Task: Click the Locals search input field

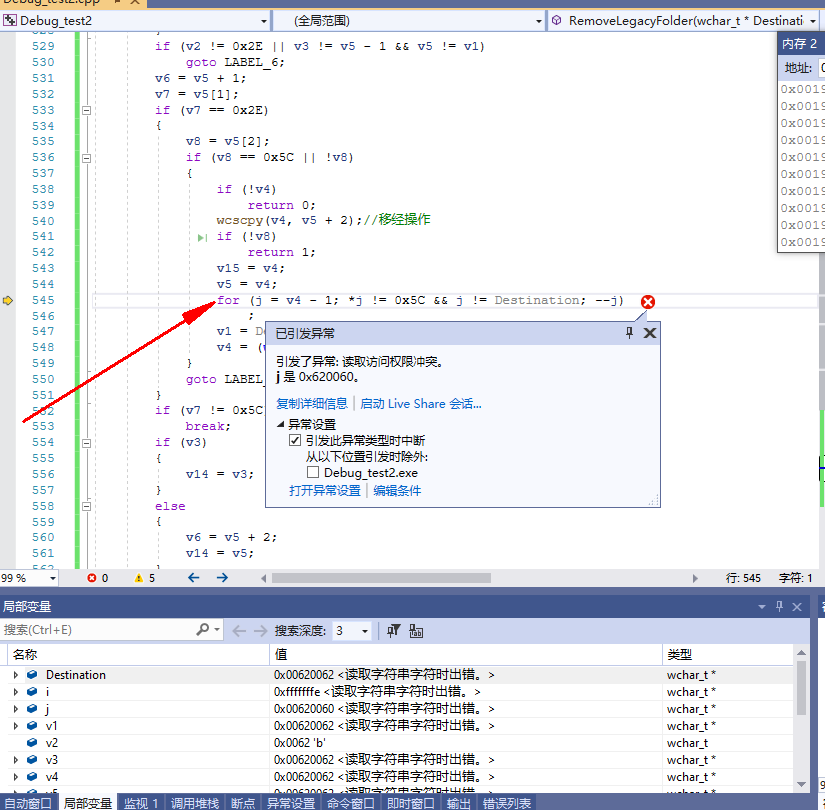Action: [x=97, y=630]
